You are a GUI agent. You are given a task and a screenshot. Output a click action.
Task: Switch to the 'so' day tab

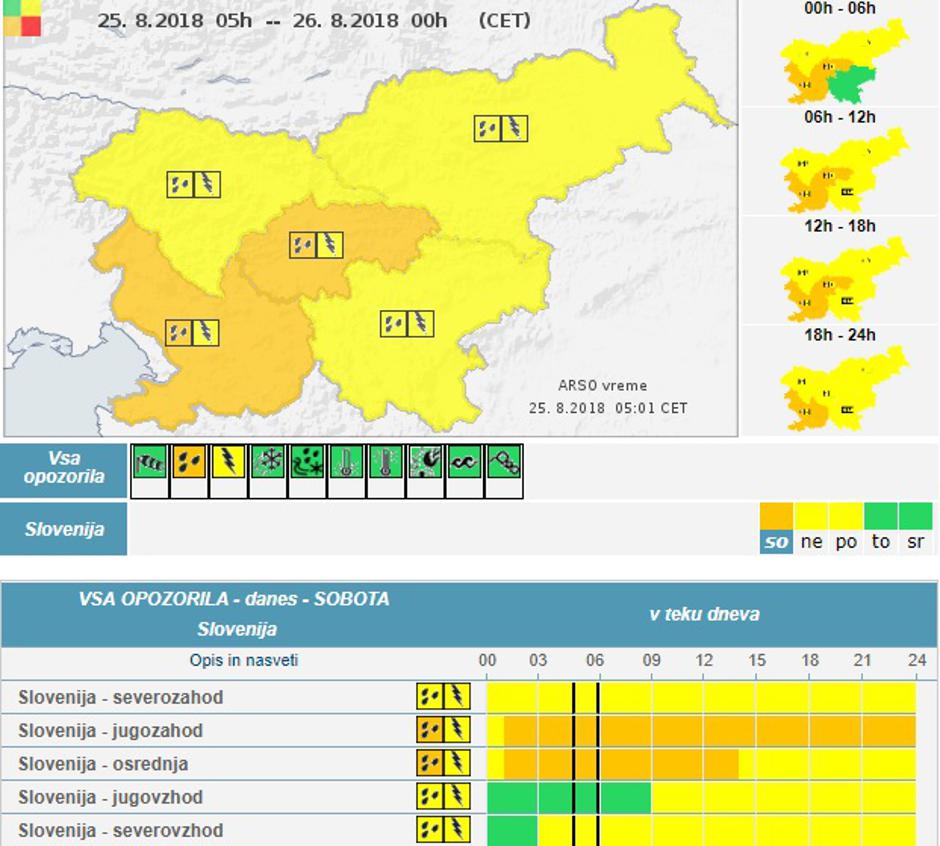pyautogui.click(x=776, y=541)
